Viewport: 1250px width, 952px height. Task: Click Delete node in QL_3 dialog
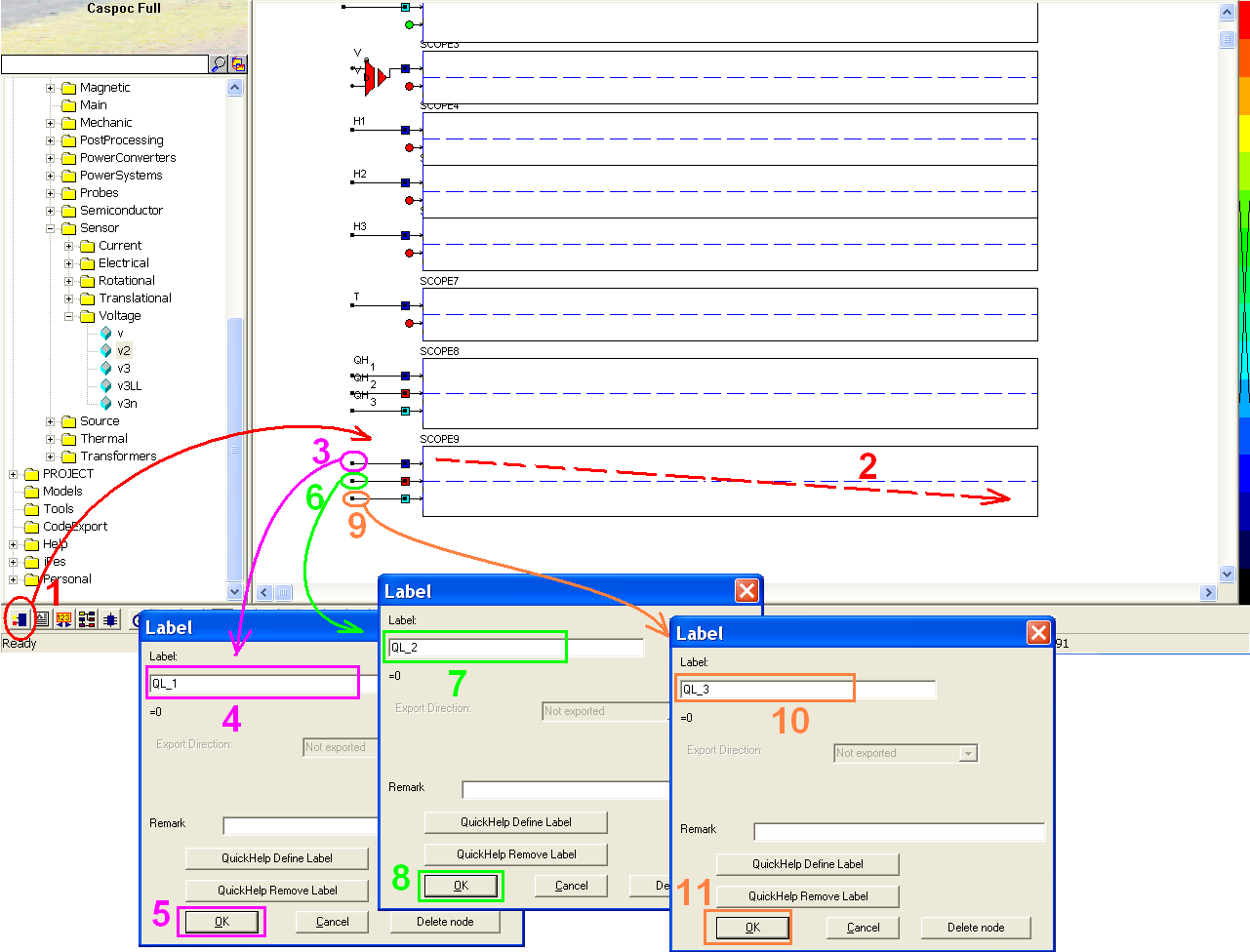coord(976,928)
